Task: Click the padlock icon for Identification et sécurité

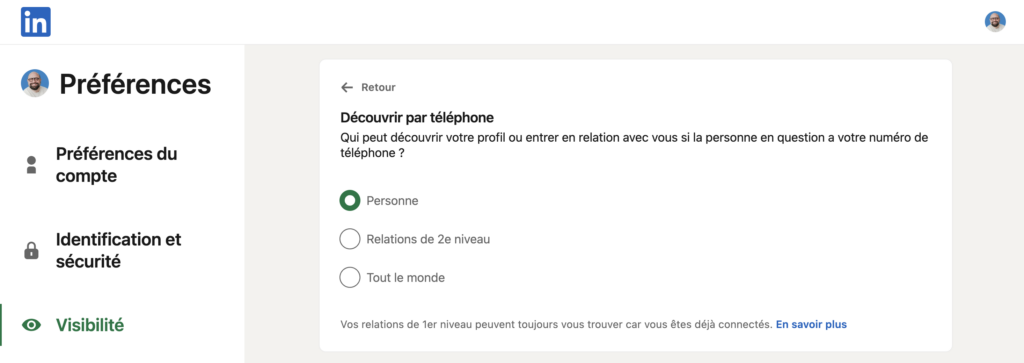Action: pyautogui.click(x=31, y=250)
